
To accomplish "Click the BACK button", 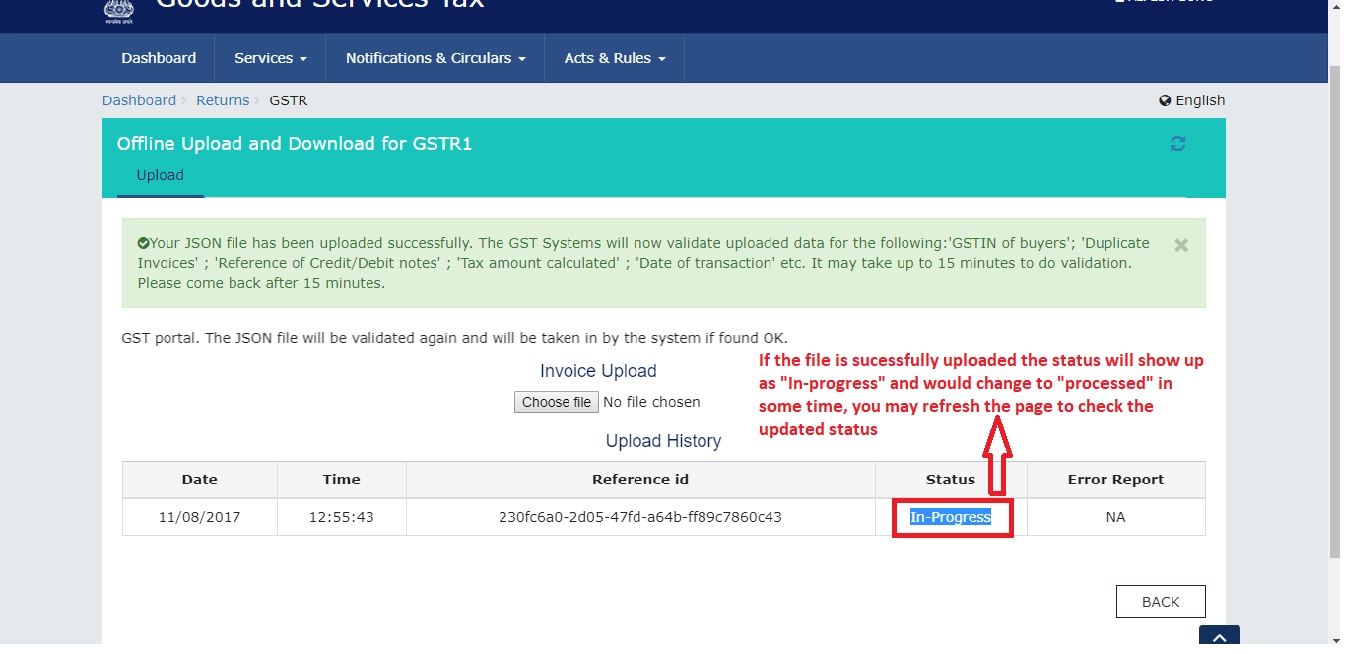I will click(x=1160, y=601).
